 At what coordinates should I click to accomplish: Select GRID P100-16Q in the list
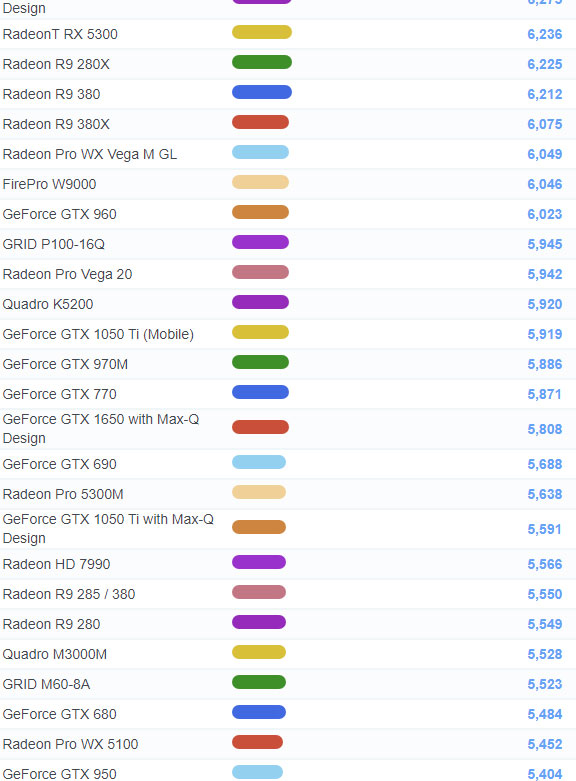click(x=54, y=244)
